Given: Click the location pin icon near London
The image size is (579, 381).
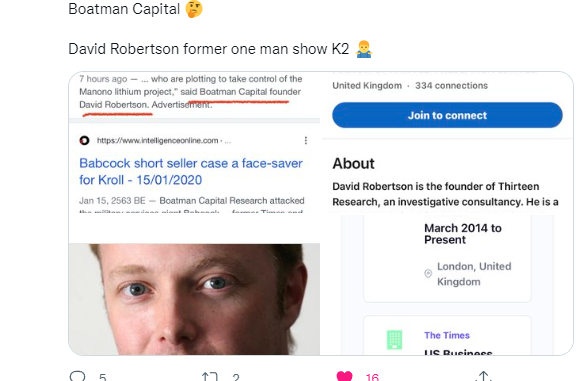Looking at the screenshot, I should [x=428, y=273].
